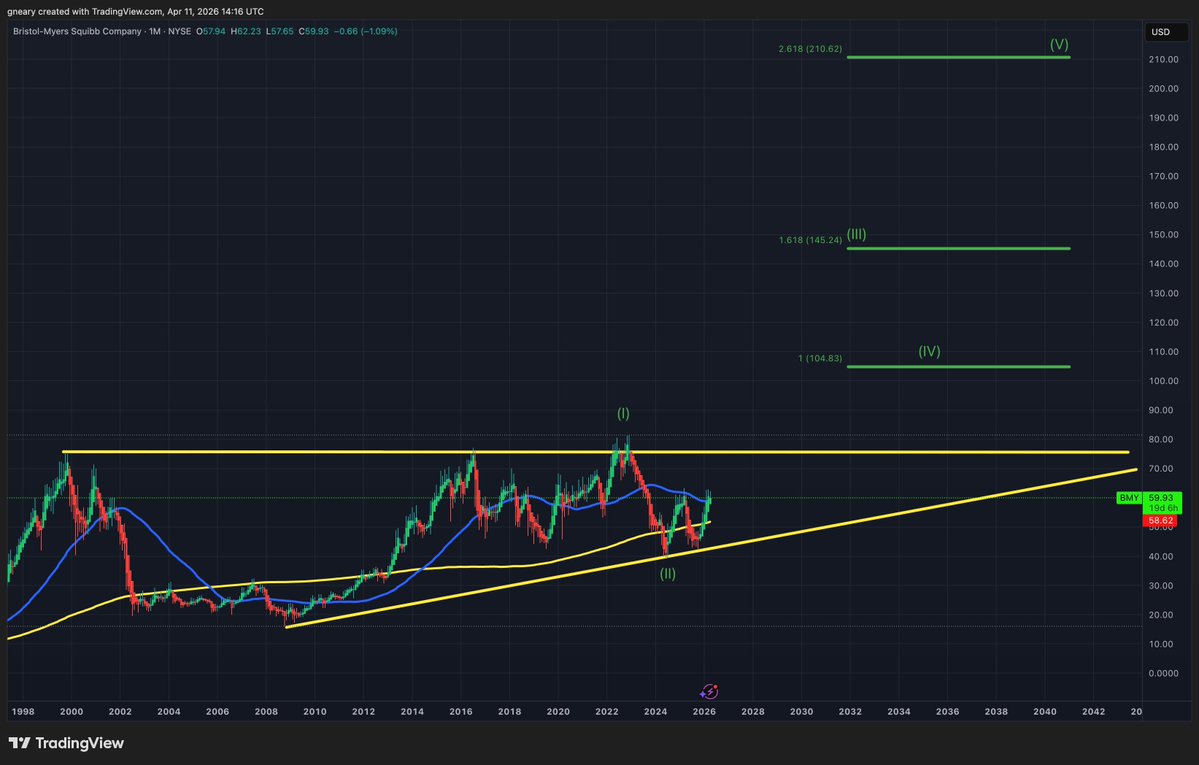Select the green 210.62 target line
The height and width of the screenshot is (765, 1199).
tap(958, 57)
